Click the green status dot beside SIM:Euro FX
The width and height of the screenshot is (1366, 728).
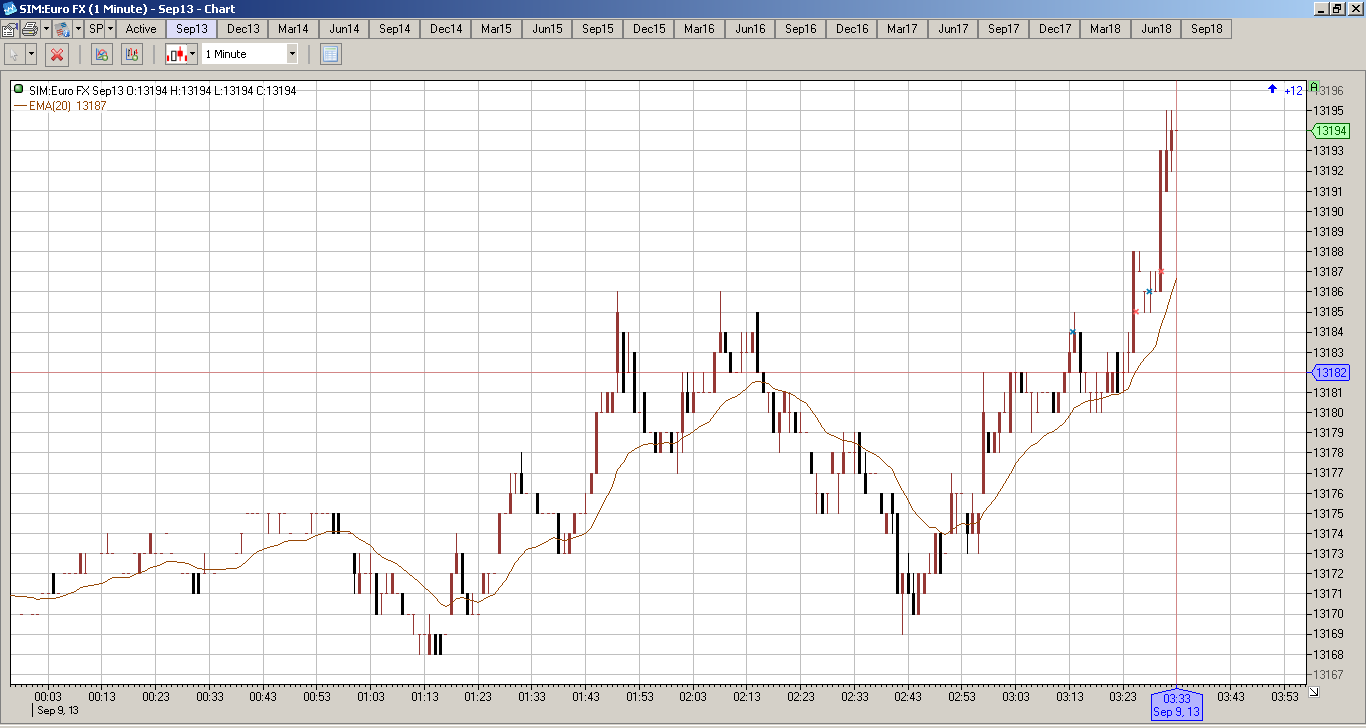[19, 89]
